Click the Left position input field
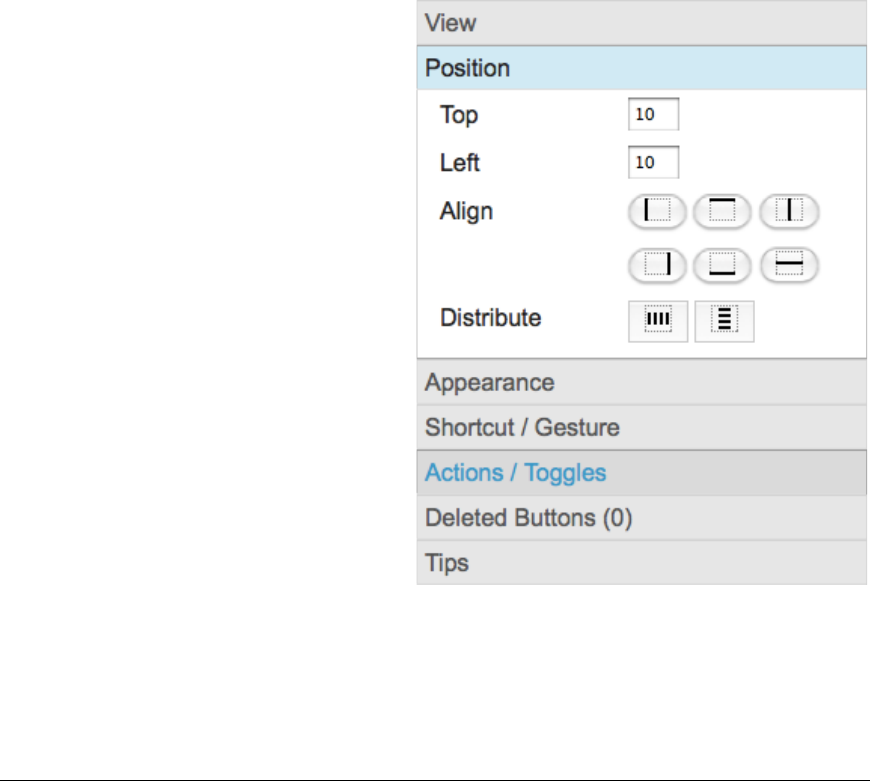Viewport: 870px width, 781px height. [x=653, y=163]
